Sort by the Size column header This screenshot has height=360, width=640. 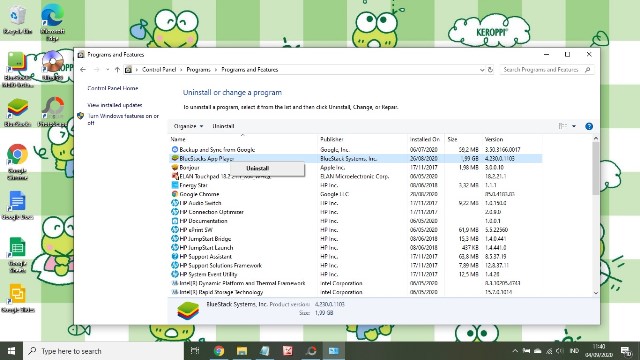coord(463,139)
